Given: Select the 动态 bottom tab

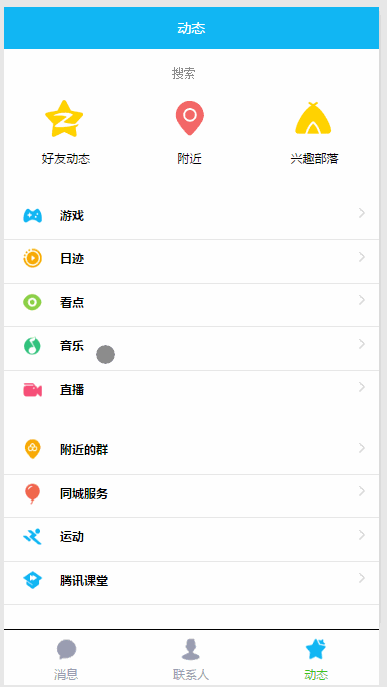Looking at the screenshot, I should pos(316,659).
